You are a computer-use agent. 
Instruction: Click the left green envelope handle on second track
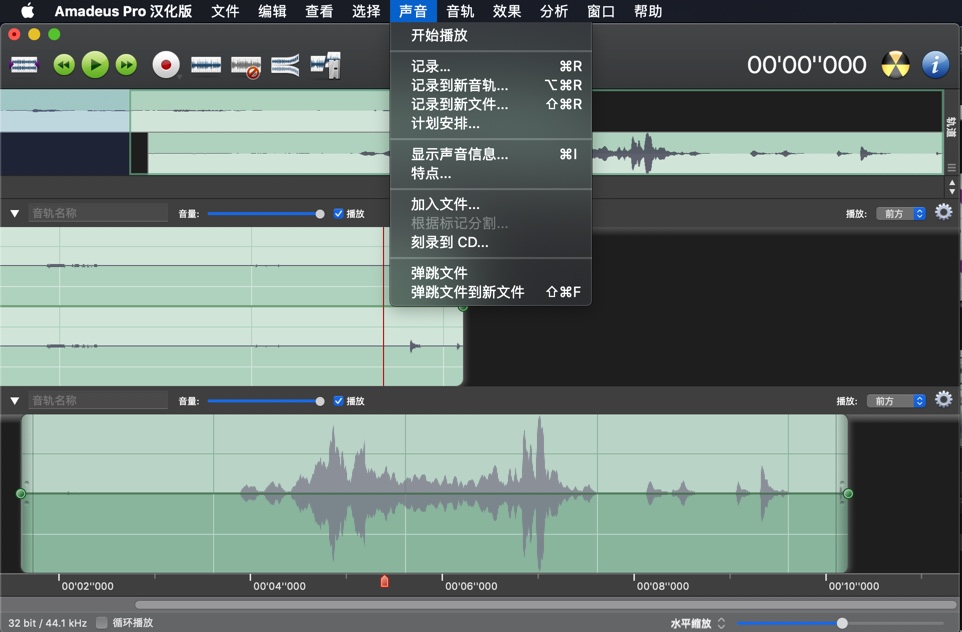pyautogui.click(x=21, y=493)
